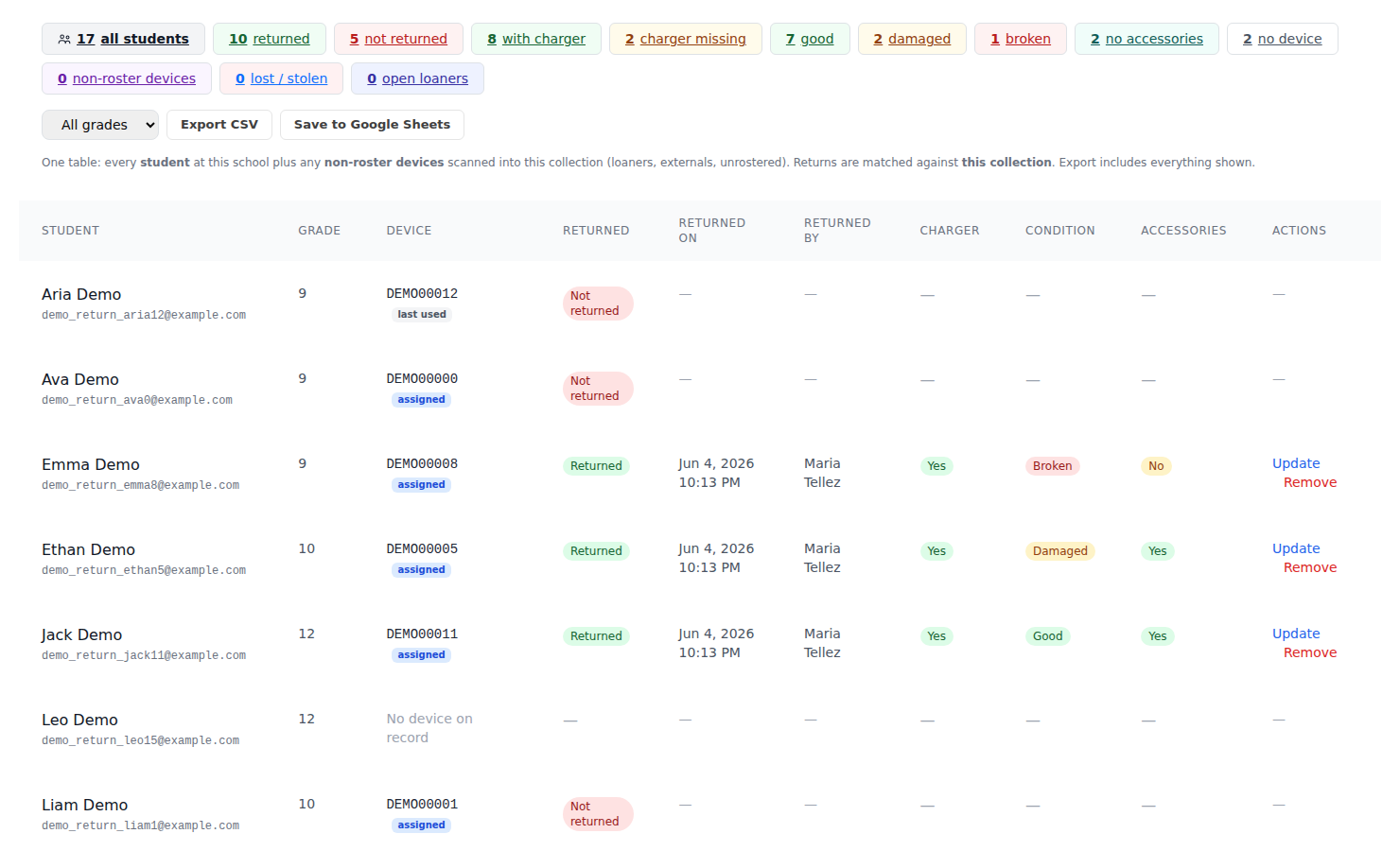Click email demo_return_aria12@example.com
Image resolution: width=1400 pixels, height=851 pixels.
pos(144,315)
